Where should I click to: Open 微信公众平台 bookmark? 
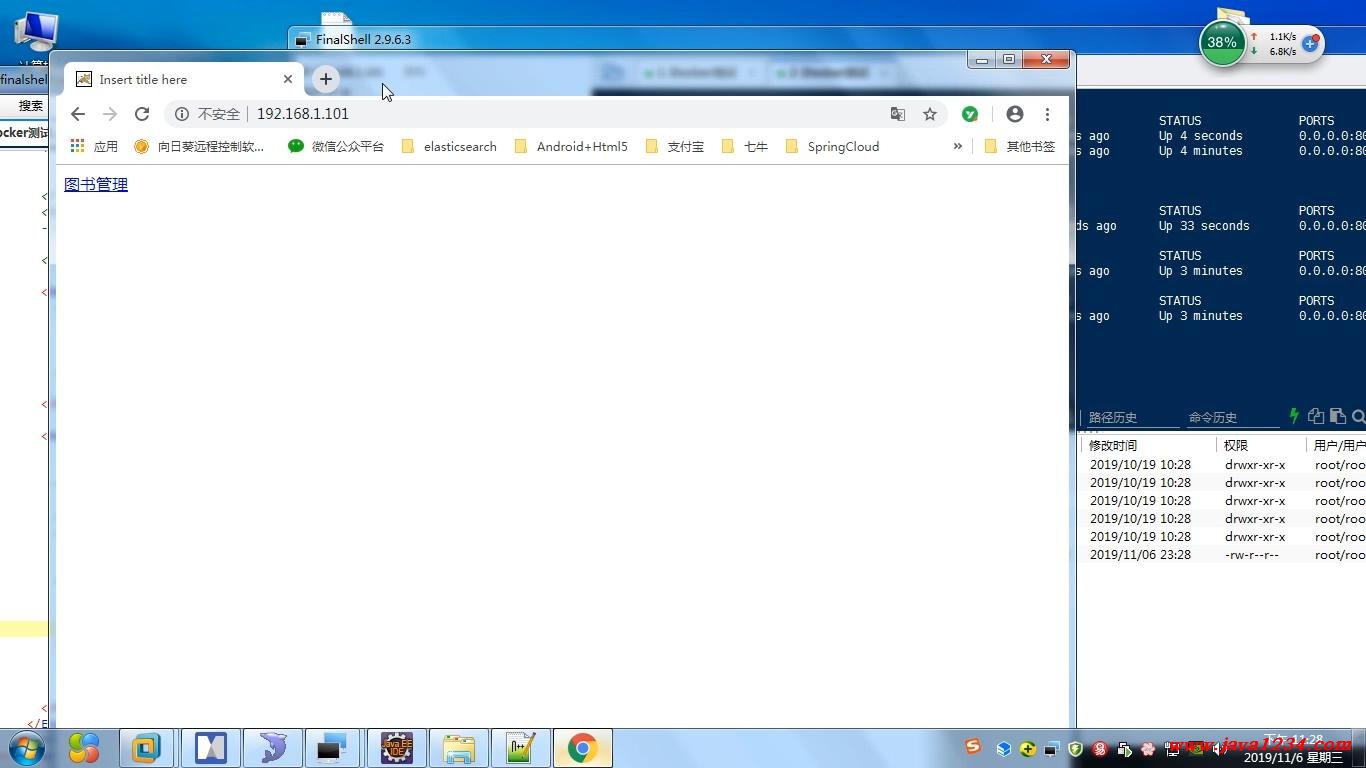[336, 146]
